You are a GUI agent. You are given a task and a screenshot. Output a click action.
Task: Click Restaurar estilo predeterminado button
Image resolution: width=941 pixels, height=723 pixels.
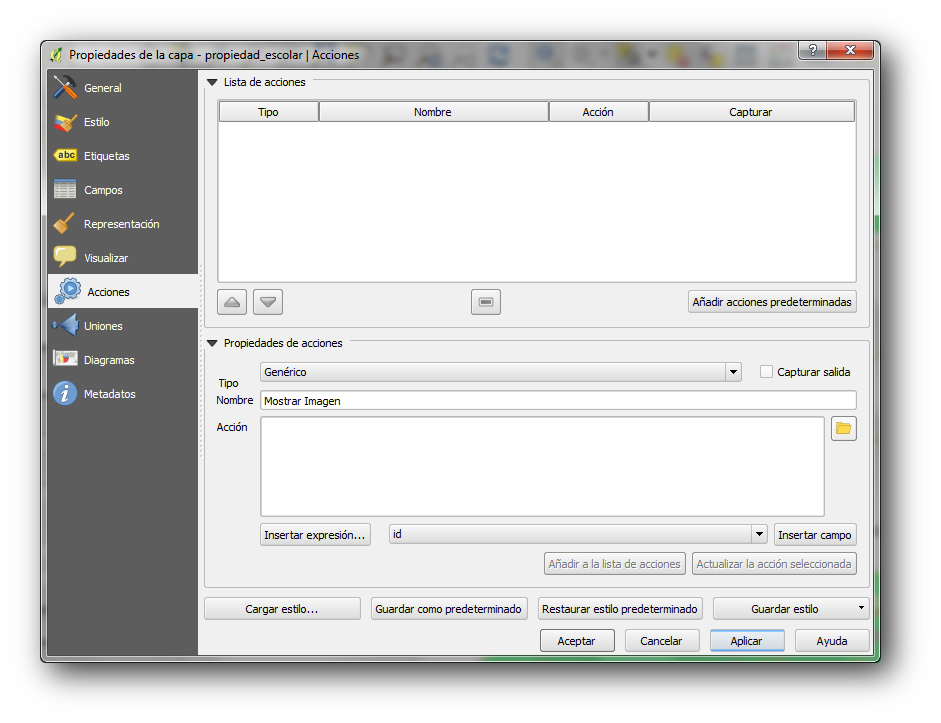click(620, 609)
